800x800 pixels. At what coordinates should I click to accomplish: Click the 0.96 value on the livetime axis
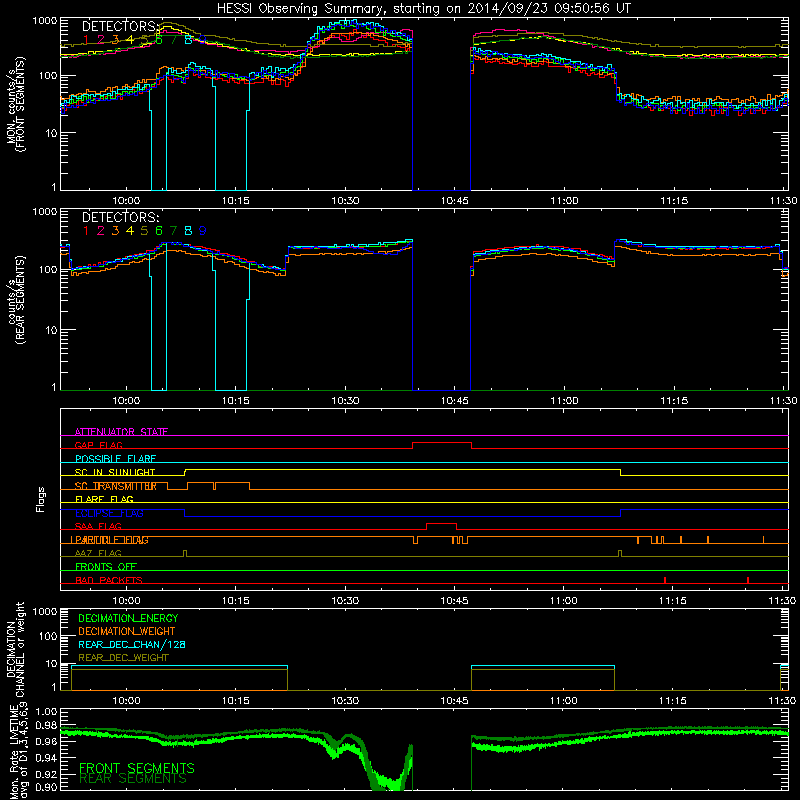coord(47,741)
